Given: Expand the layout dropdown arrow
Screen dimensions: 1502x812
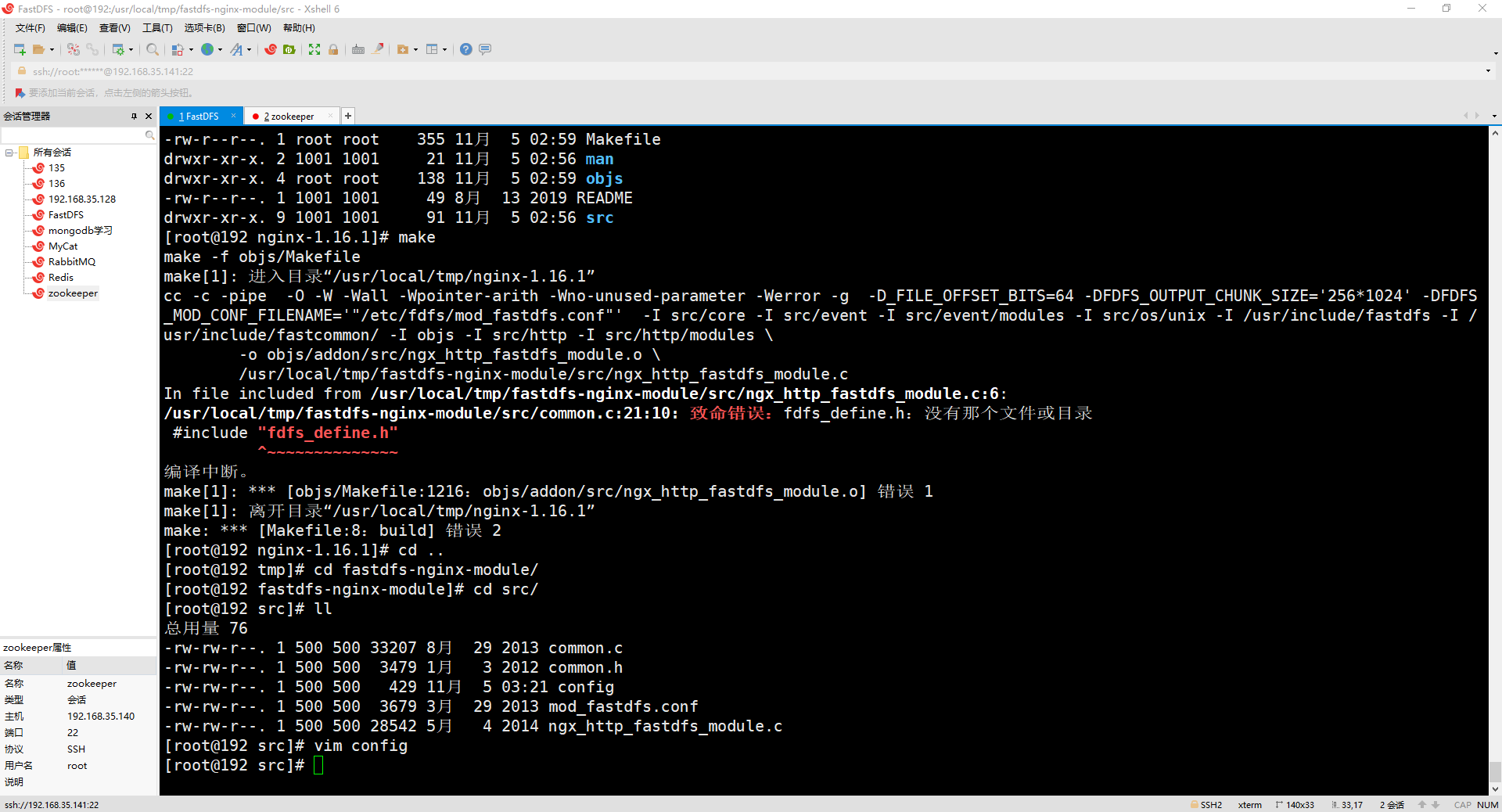Looking at the screenshot, I should pyautogui.click(x=444, y=49).
